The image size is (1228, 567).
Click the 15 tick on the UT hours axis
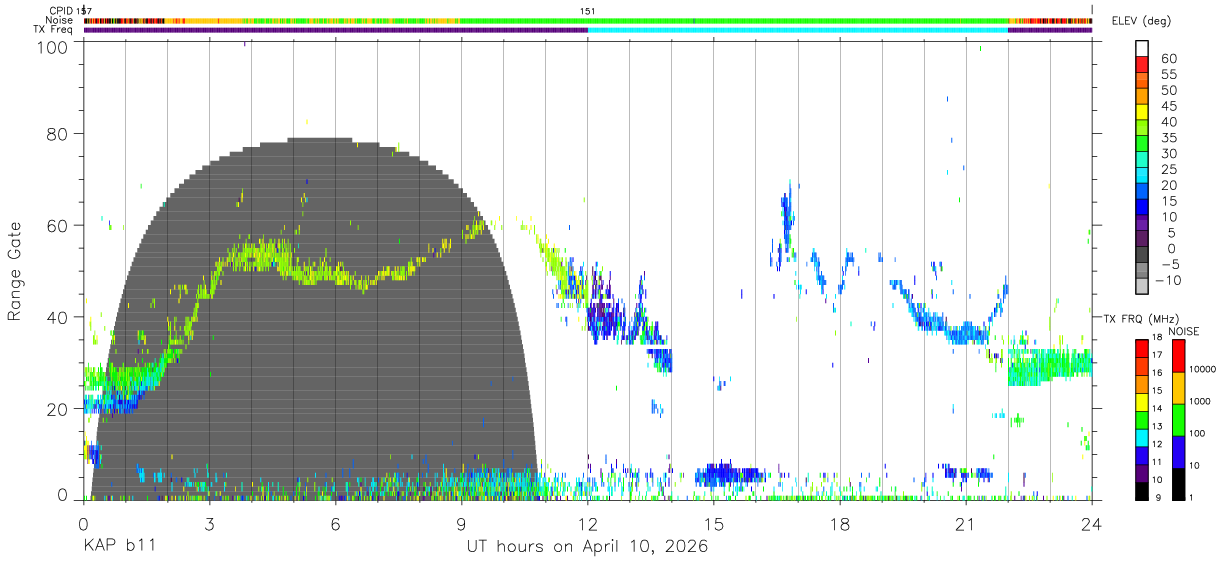pos(714,524)
